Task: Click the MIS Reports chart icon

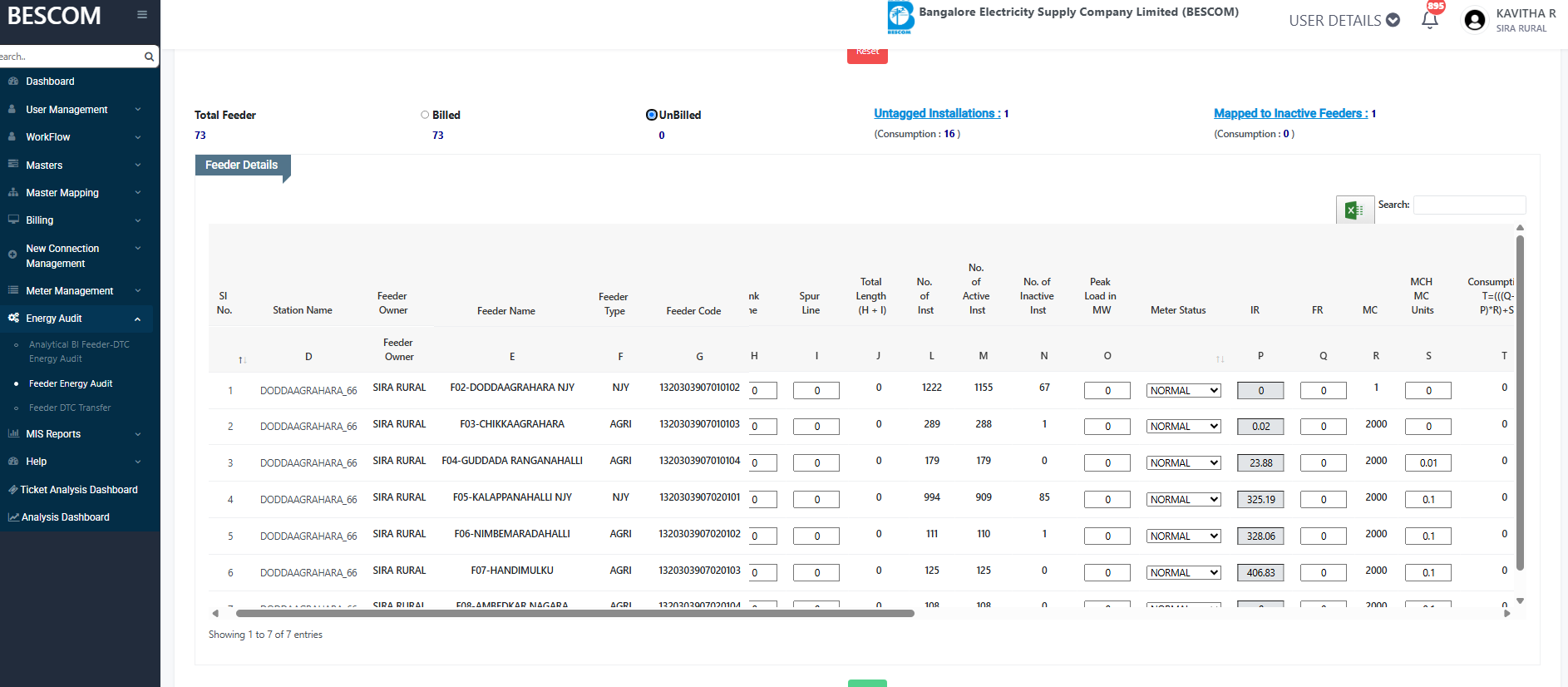Action: [x=13, y=434]
